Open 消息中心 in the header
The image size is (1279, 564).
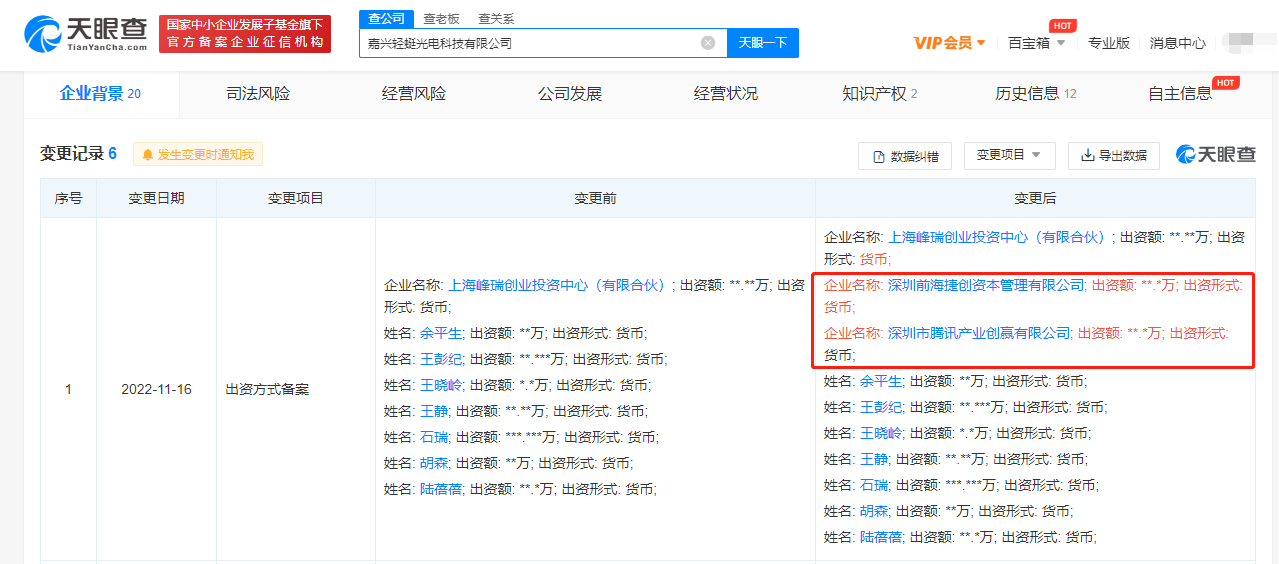click(x=1177, y=43)
